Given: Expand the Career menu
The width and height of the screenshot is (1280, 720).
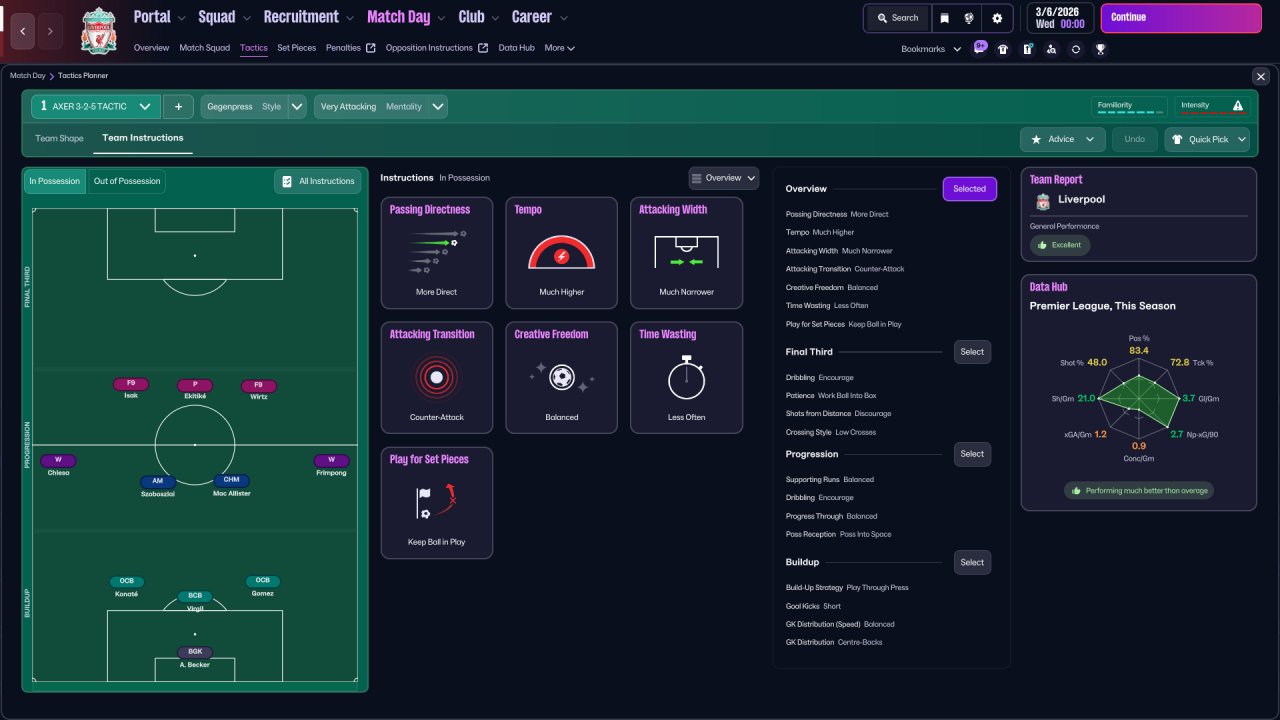Looking at the screenshot, I should tap(540, 17).
